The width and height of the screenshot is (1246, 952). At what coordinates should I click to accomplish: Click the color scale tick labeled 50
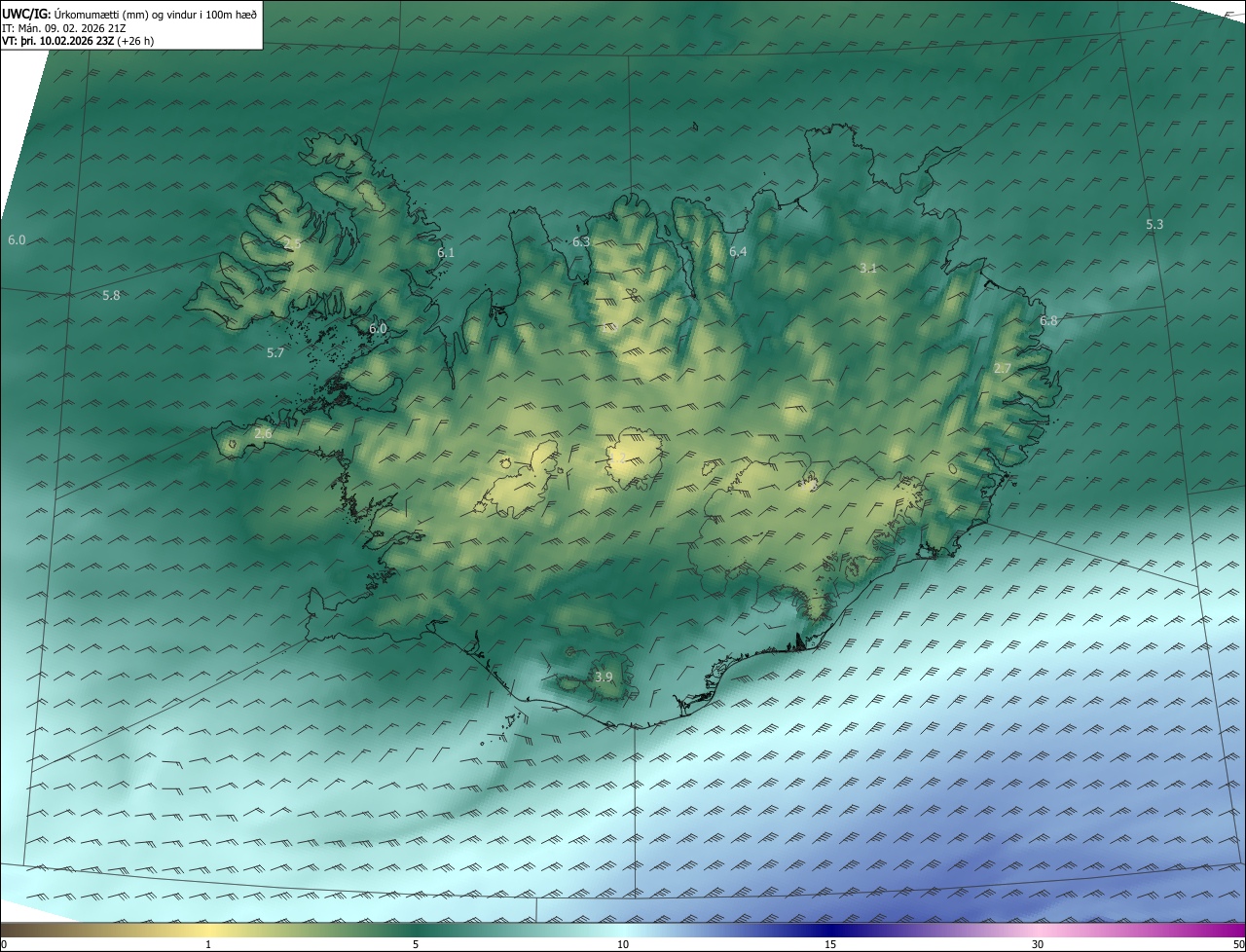[x=1239, y=944]
